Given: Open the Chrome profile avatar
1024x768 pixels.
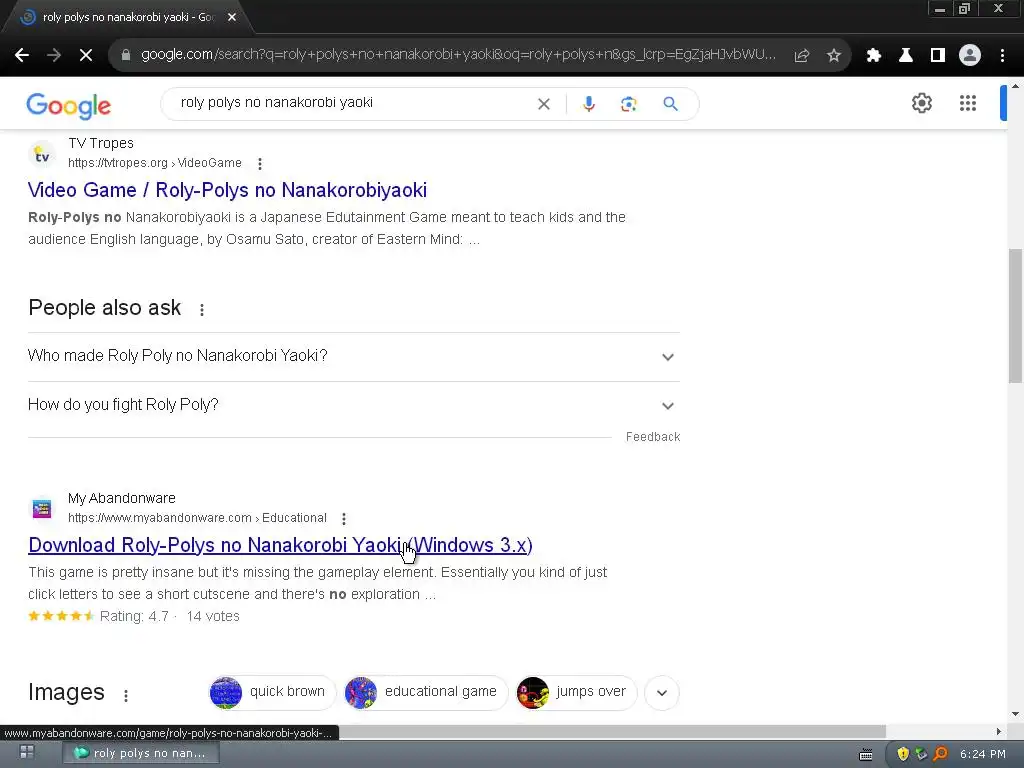Looking at the screenshot, I should 970,56.
